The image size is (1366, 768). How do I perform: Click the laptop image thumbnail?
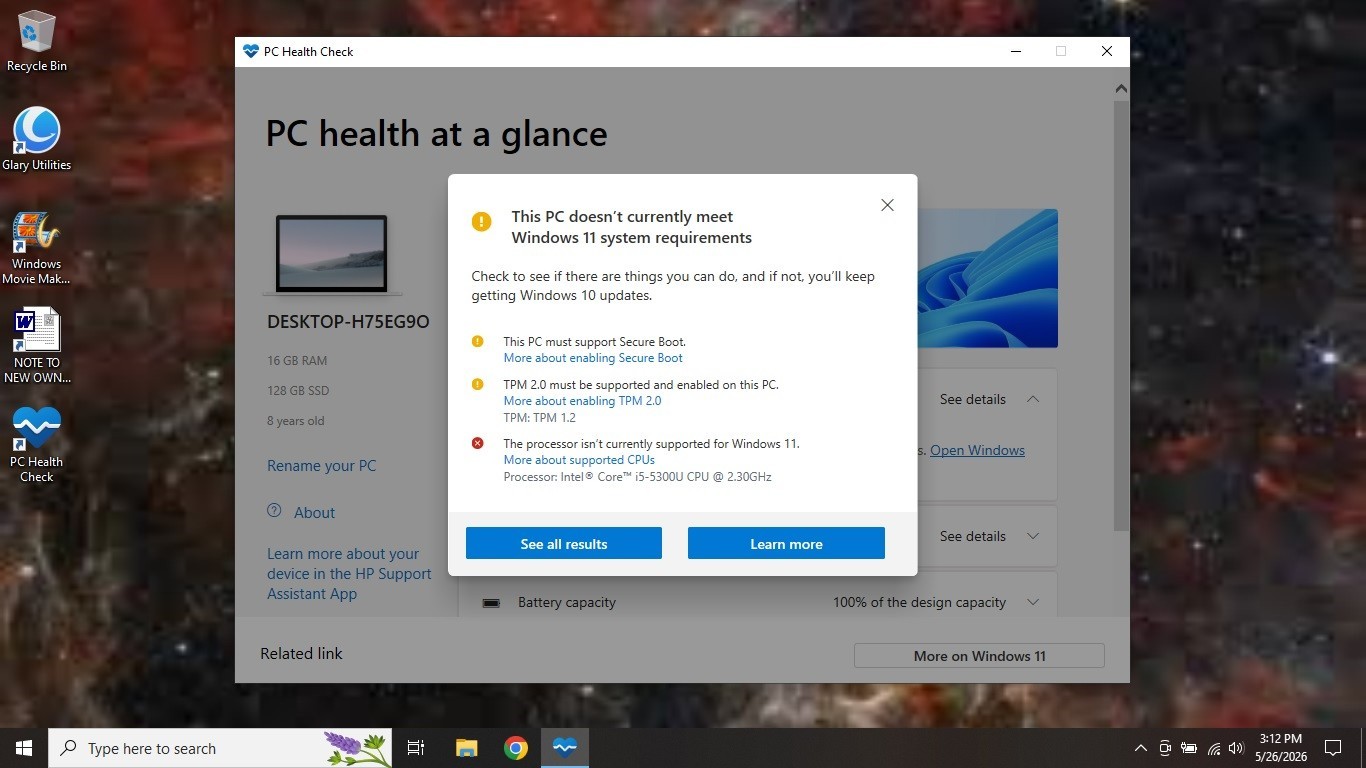click(331, 254)
